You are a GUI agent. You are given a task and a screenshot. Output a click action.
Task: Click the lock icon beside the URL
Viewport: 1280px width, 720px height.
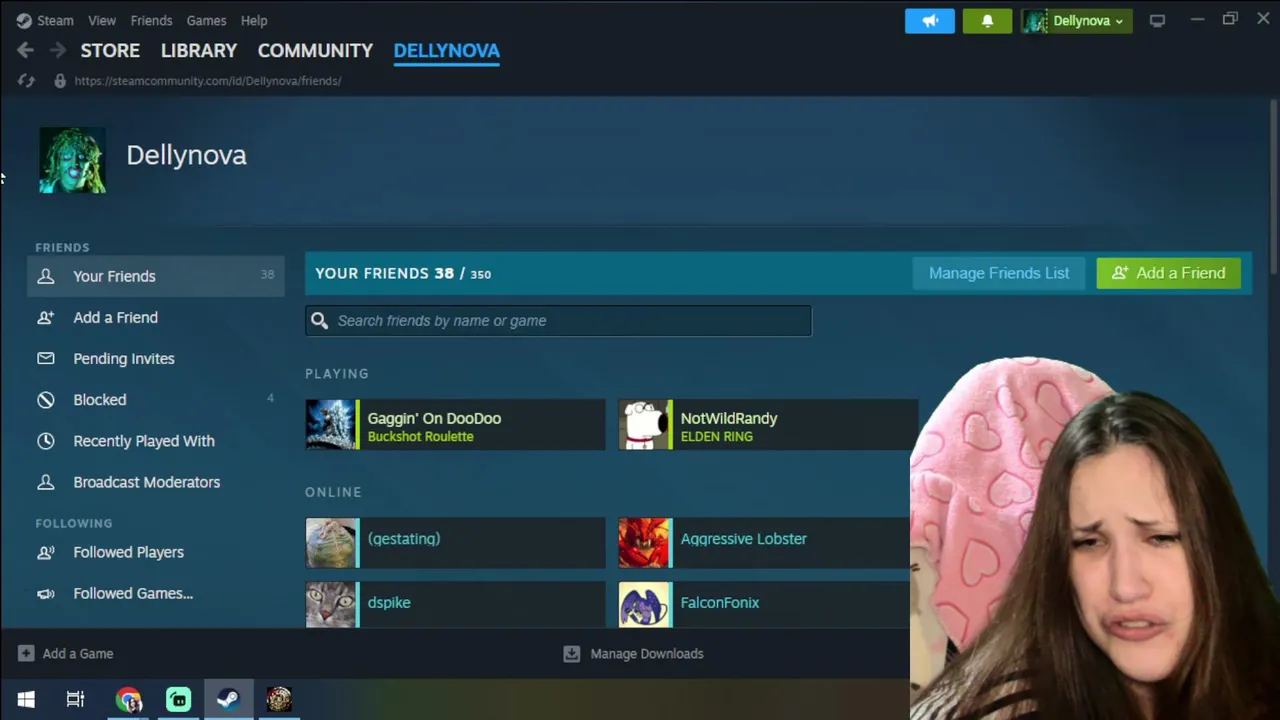coord(60,81)
